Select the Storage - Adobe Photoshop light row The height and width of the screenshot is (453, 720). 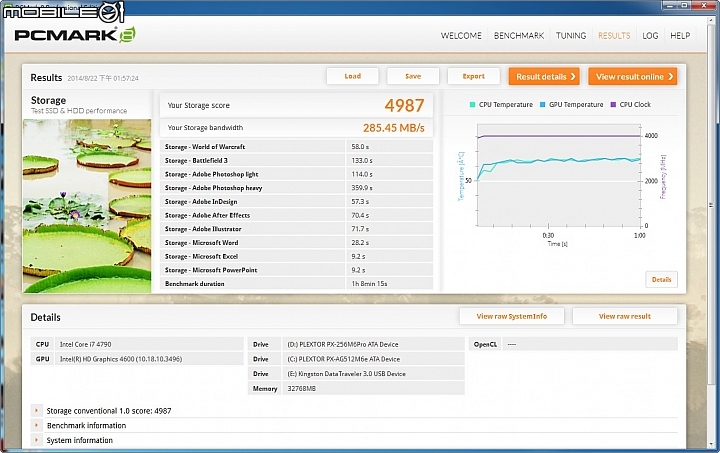(x=296, y=174)
